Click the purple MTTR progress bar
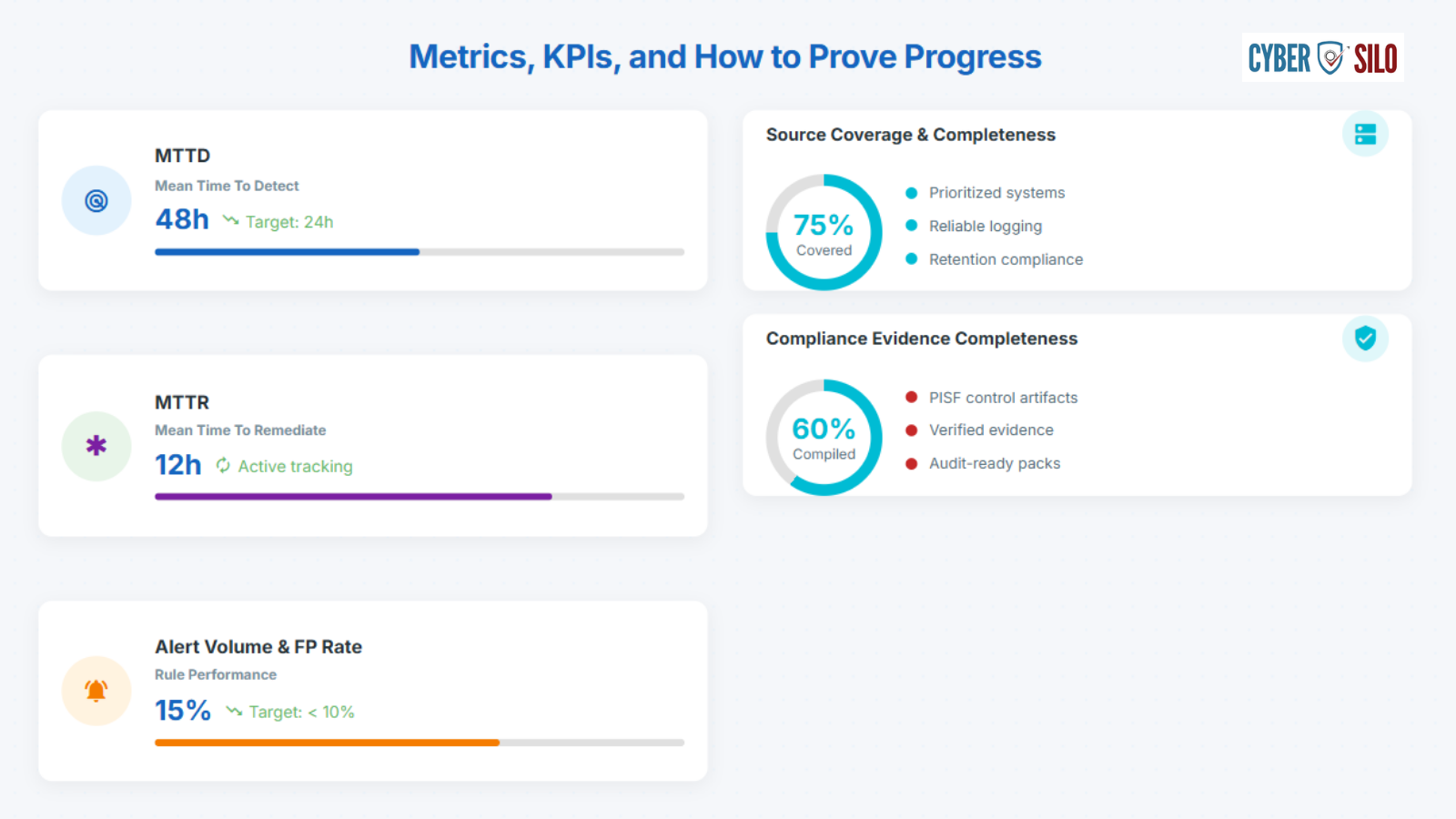The image size is (1456, 819). point(420,497)
